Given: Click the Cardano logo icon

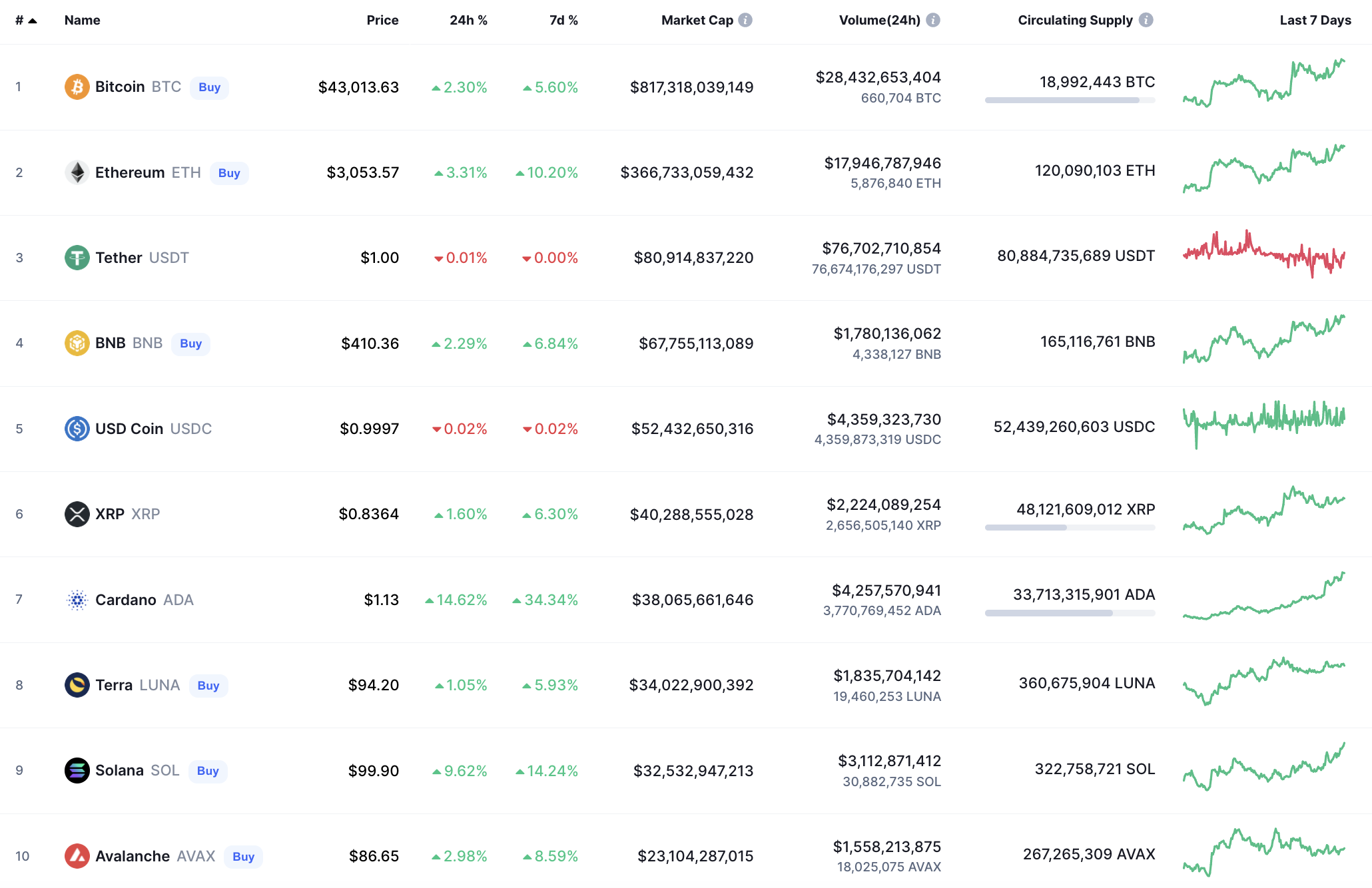Looking at the screenshot, I should click(77, 600).
